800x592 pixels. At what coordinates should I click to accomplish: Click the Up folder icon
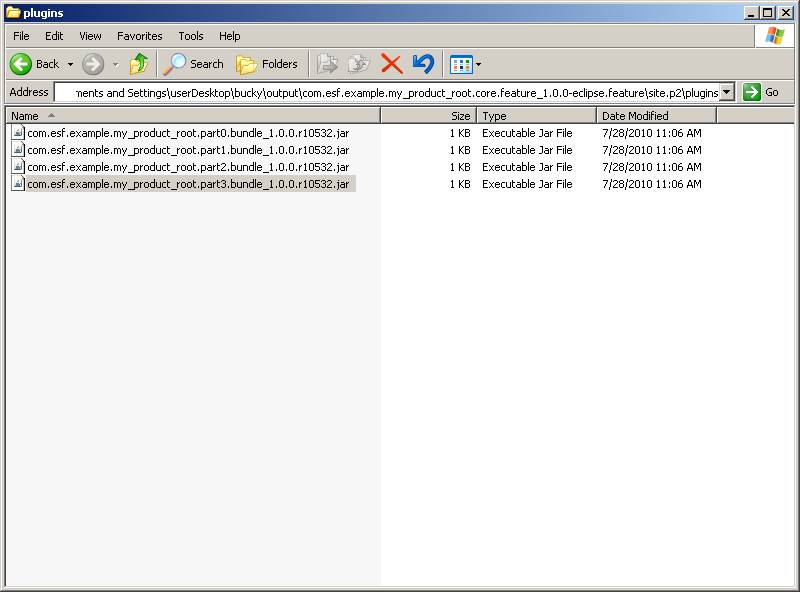click(139, 64)
